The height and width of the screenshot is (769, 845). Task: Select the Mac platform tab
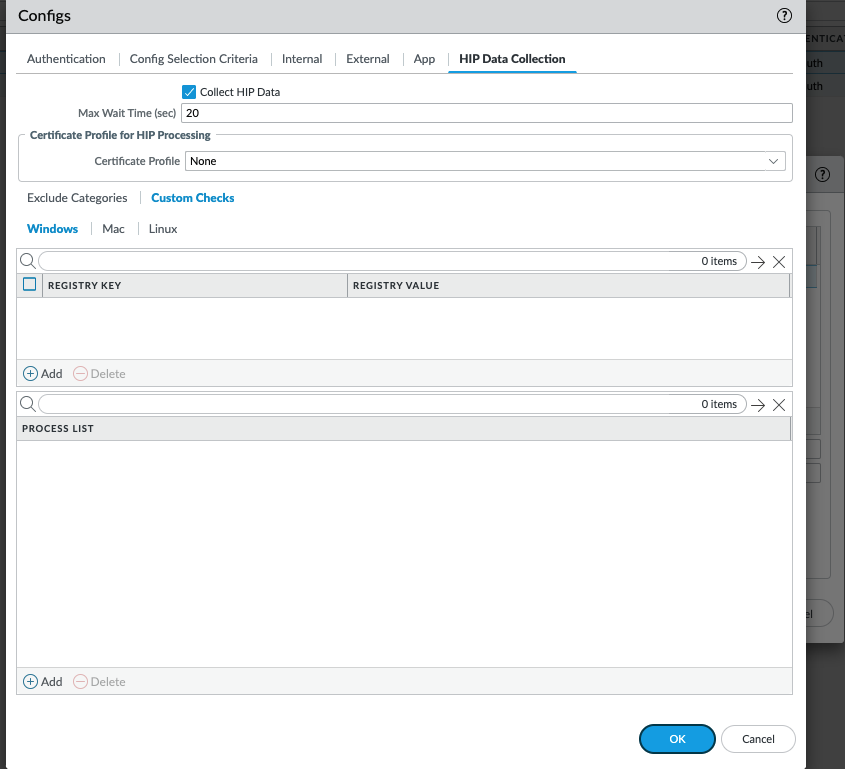113,228
